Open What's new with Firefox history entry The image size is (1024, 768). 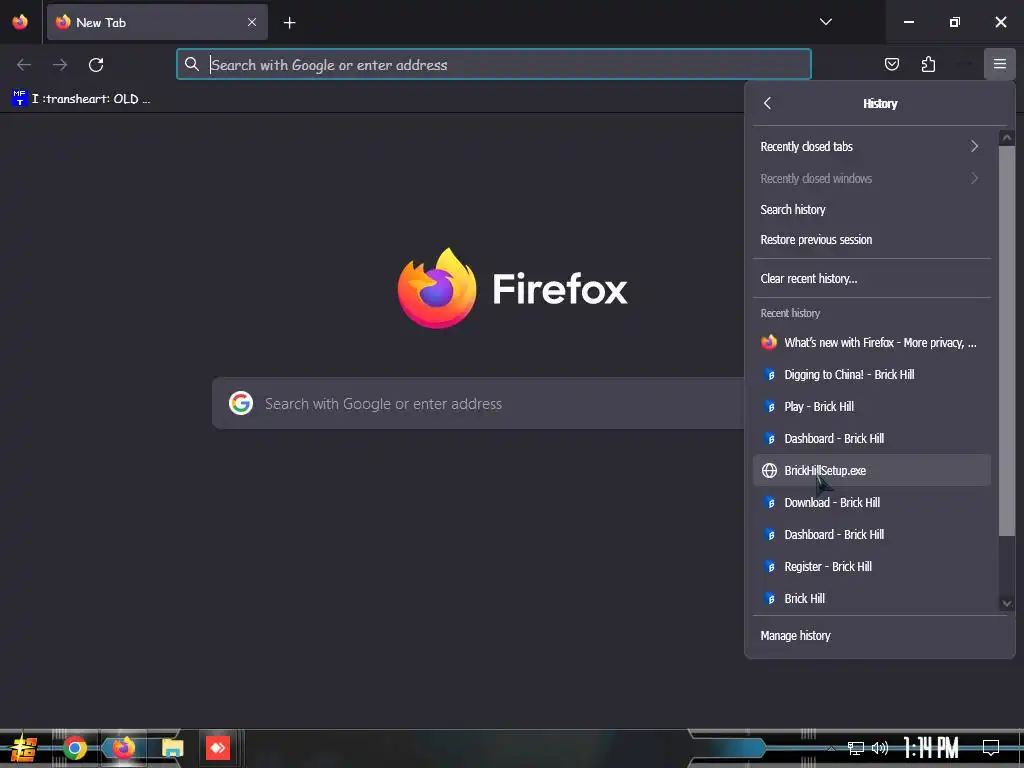871,343
